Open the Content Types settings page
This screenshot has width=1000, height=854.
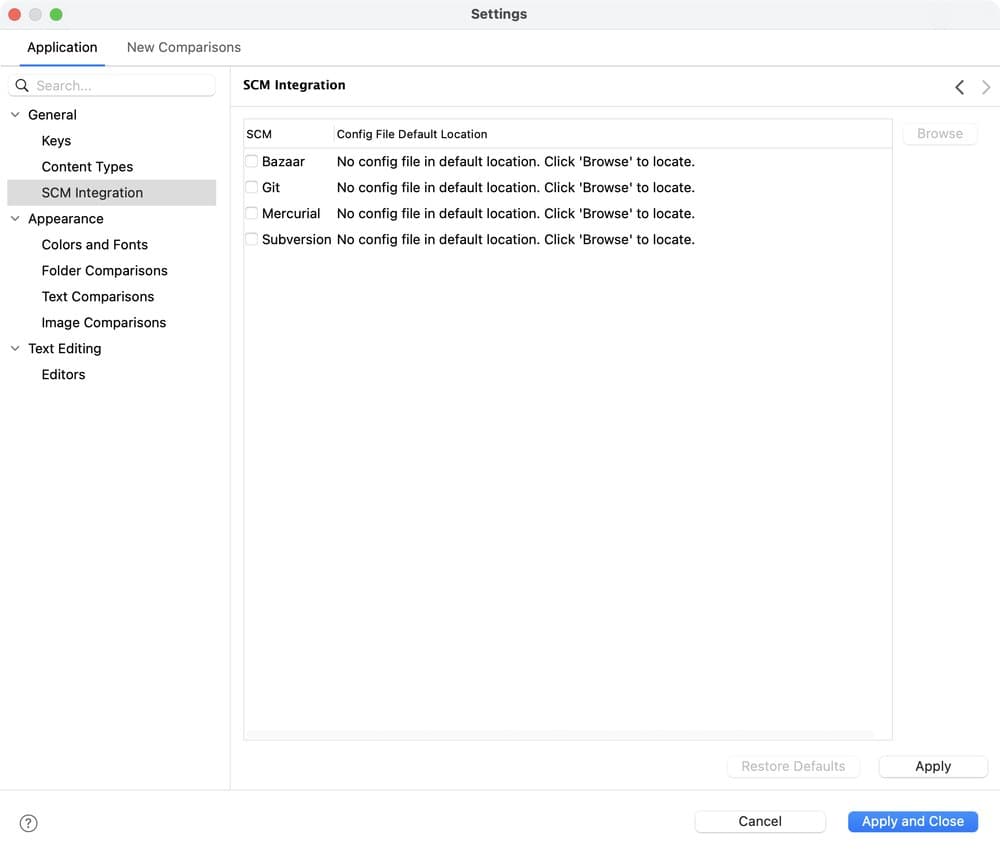click(x=87, y=166)
